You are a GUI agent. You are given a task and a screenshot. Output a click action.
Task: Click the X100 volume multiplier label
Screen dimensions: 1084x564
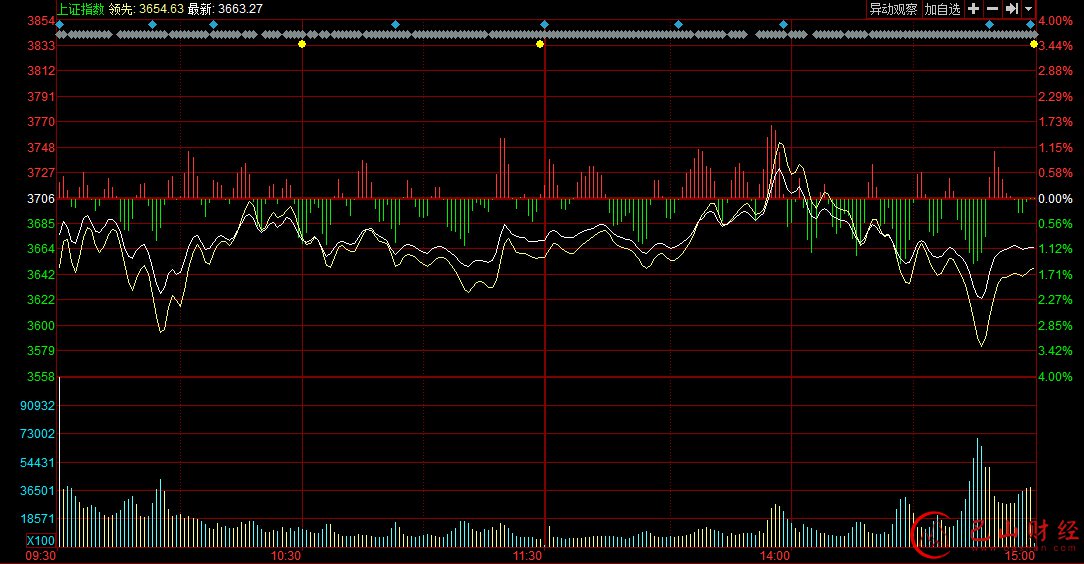coord(41,540)
